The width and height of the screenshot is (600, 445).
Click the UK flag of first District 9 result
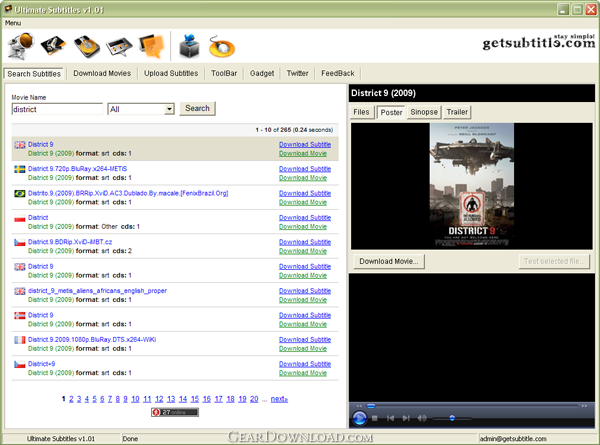pos(20,145)
